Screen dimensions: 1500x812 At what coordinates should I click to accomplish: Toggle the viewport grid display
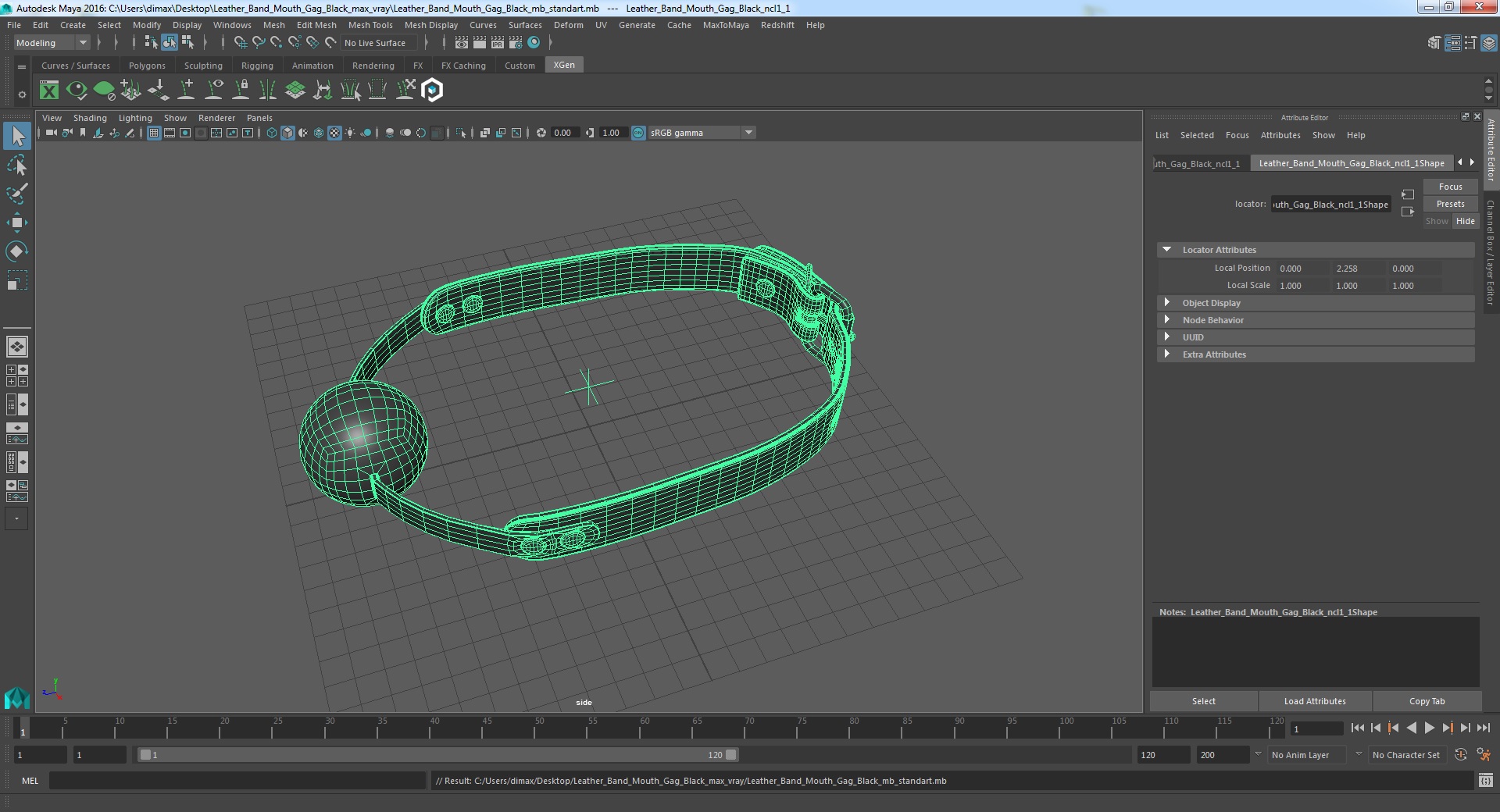(x=154, y=133)
